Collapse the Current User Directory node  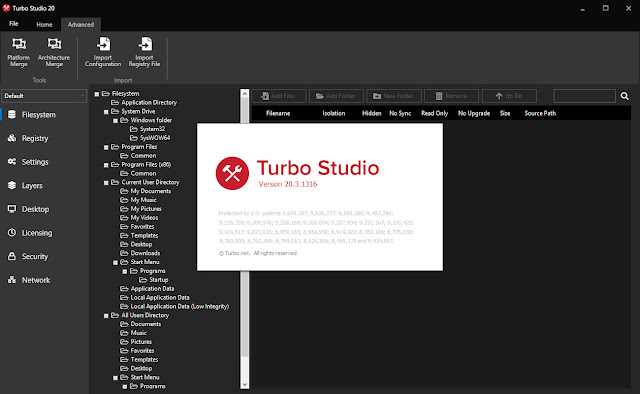pos(106,183)
